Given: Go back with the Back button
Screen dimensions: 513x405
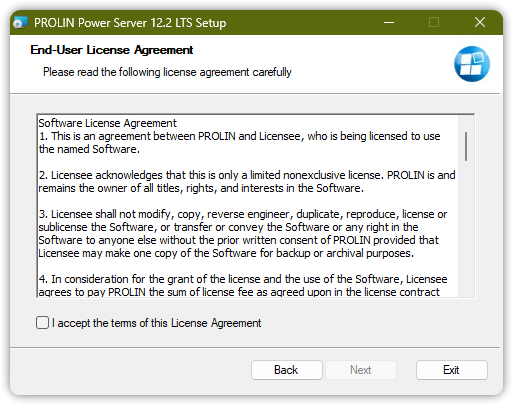Looking at the screenshot, I should 287,370.
